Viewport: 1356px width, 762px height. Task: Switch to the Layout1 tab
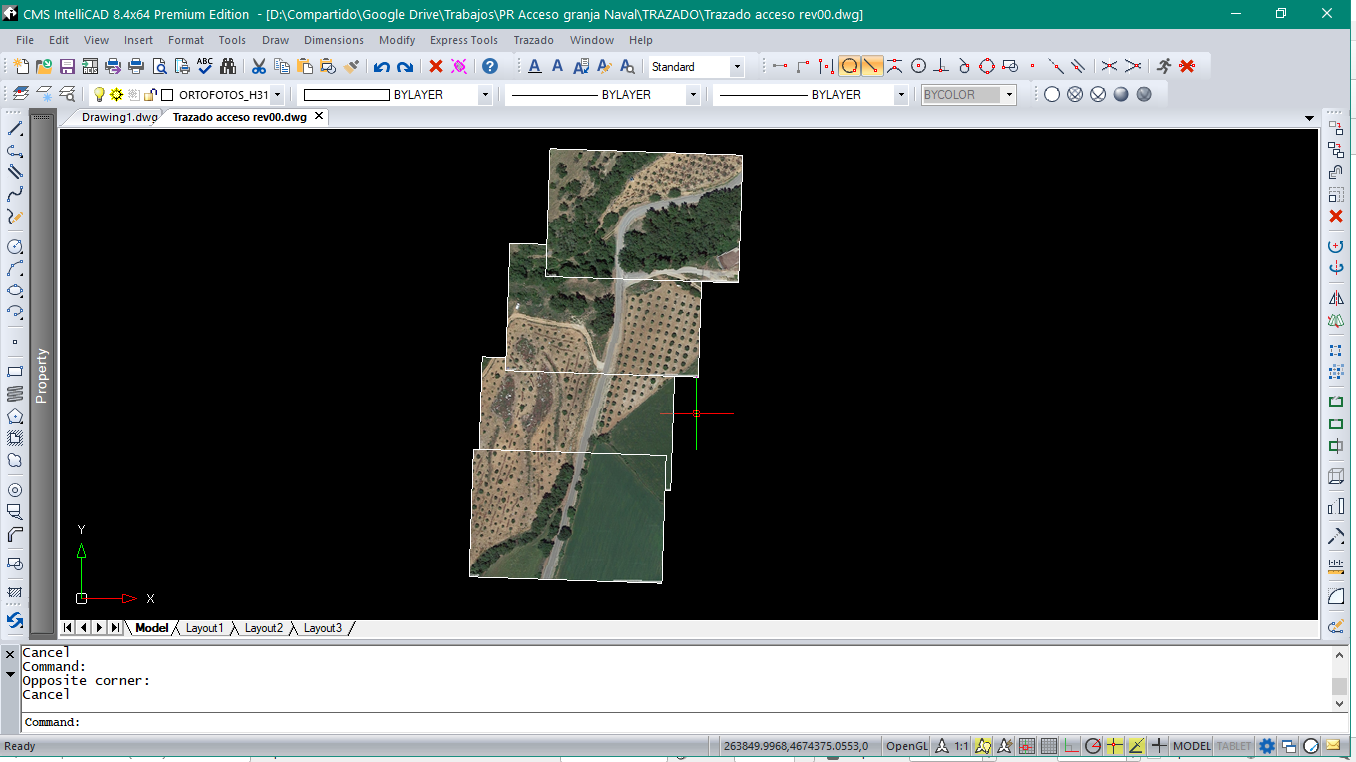[x=204, y=628]
